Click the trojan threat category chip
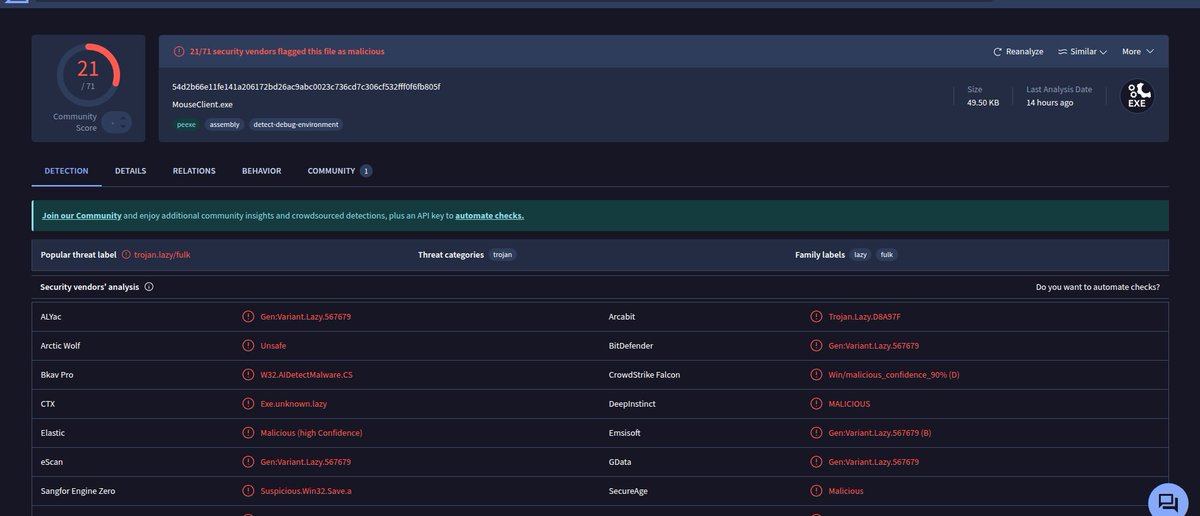This screenshot has width=1200, height=516. point(503,255)
